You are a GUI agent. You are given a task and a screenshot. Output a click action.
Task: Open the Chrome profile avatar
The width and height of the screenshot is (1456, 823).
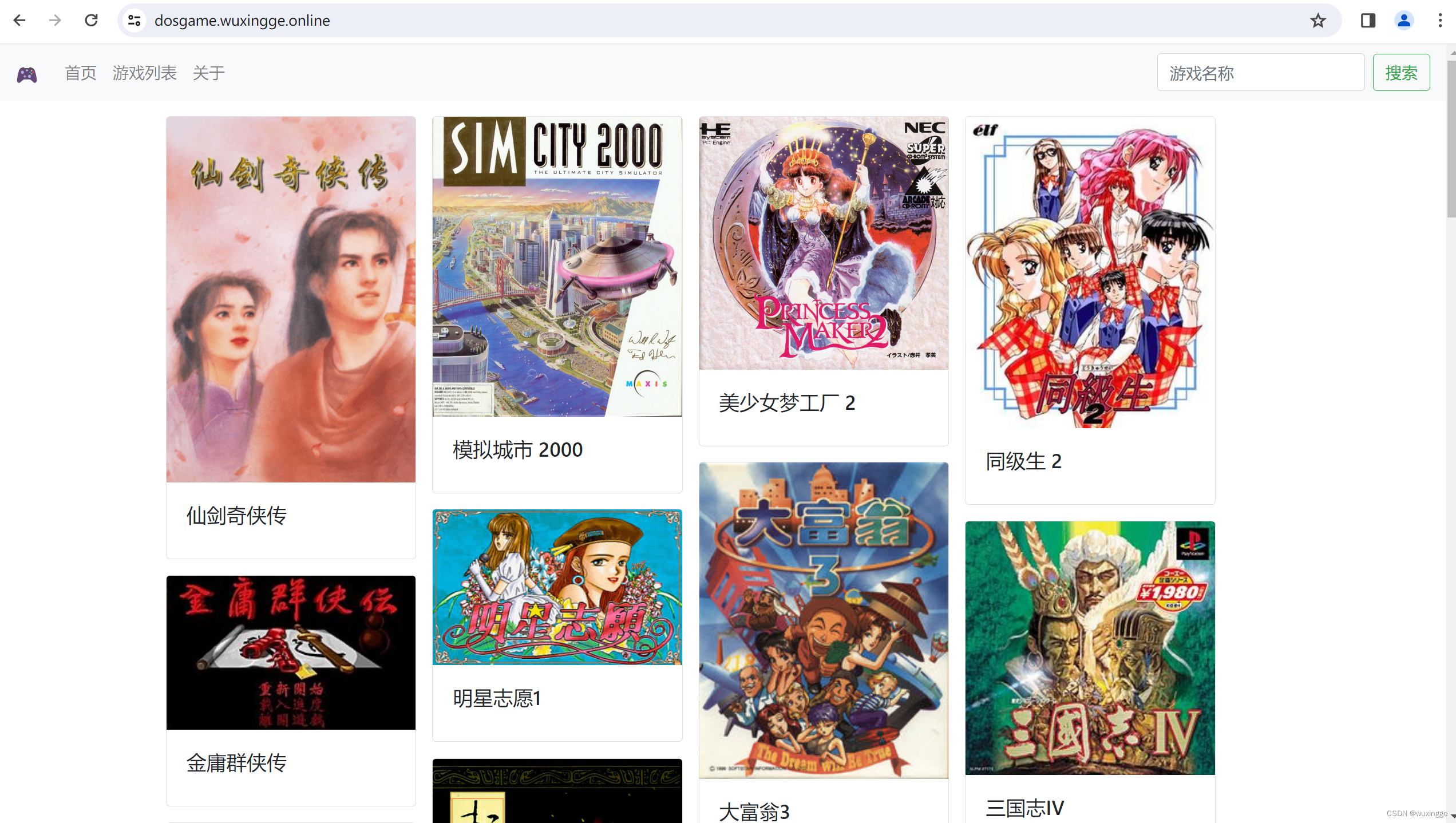[1404, 21]
